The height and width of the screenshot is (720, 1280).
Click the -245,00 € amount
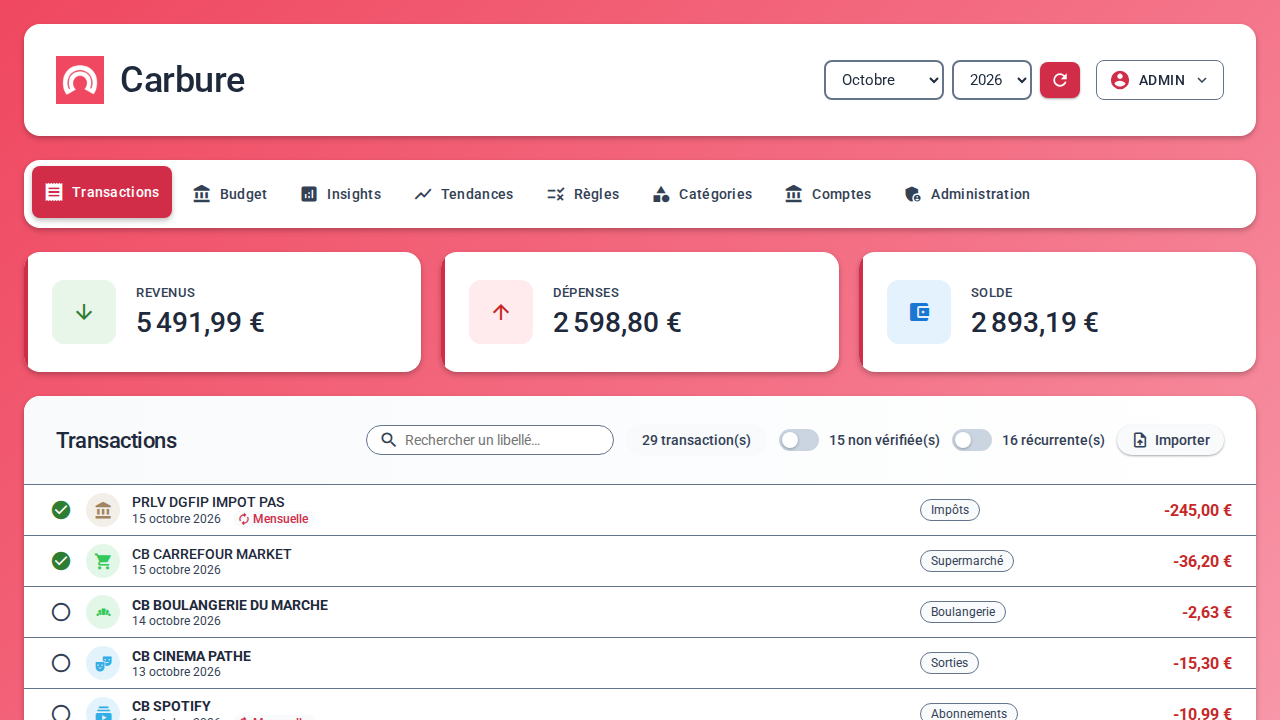coord(1198,510)
